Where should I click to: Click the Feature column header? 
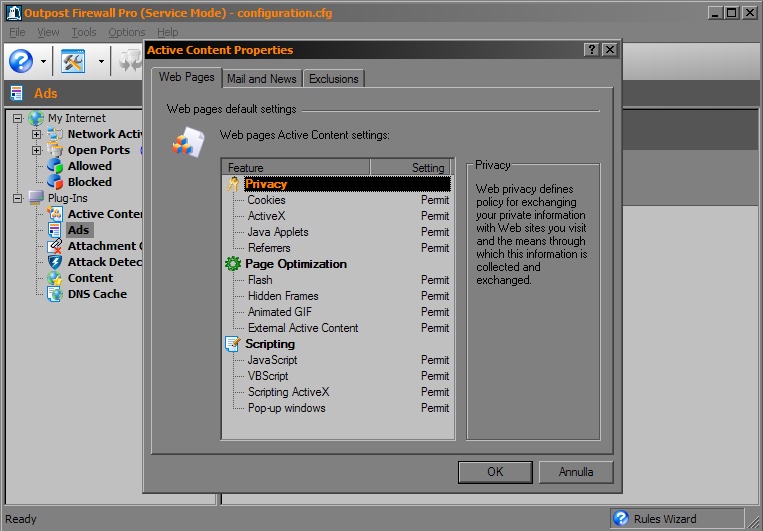coord(296,167)
